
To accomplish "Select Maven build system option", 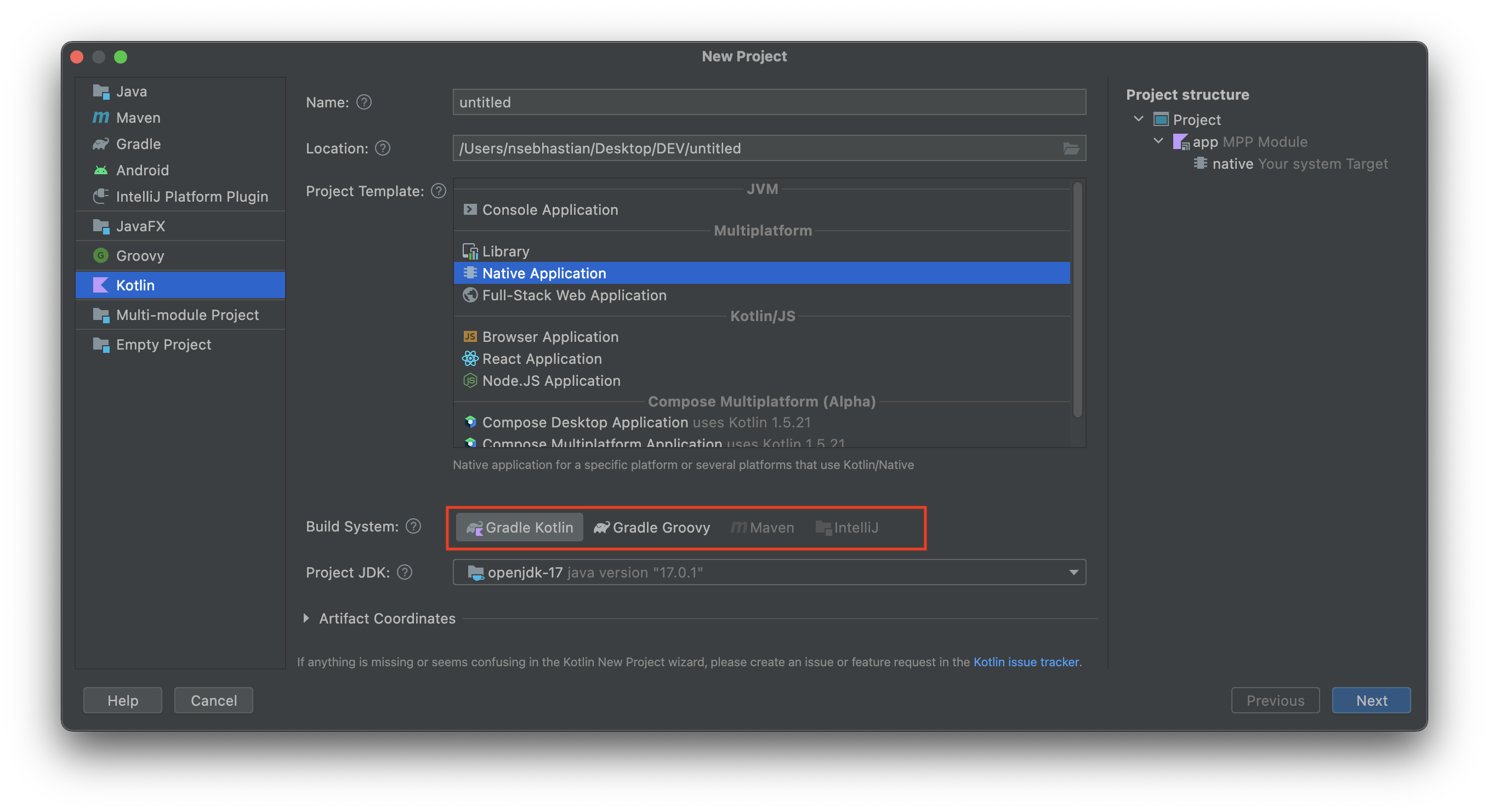I will pos(762,527).
